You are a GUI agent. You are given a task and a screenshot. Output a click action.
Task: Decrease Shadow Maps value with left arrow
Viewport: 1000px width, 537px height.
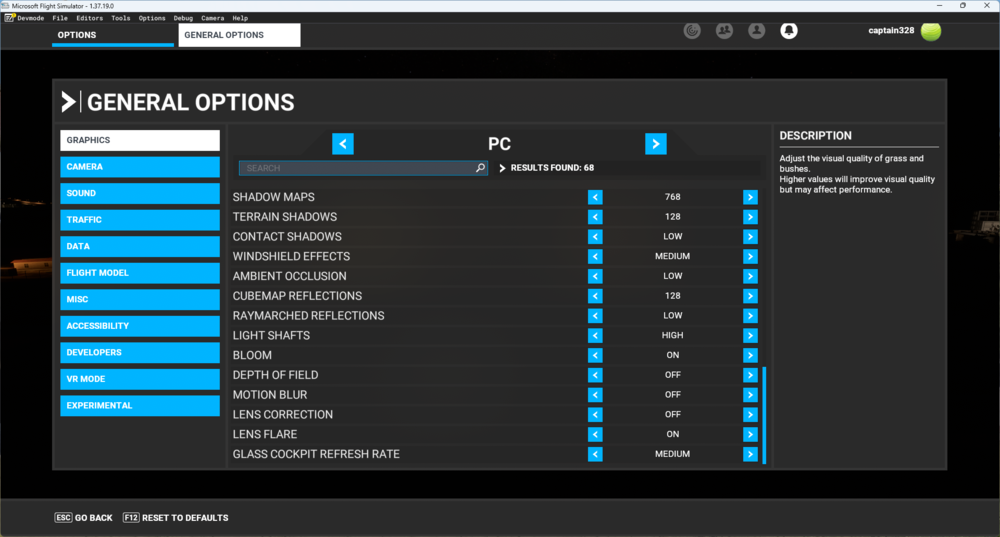[595, 197]
